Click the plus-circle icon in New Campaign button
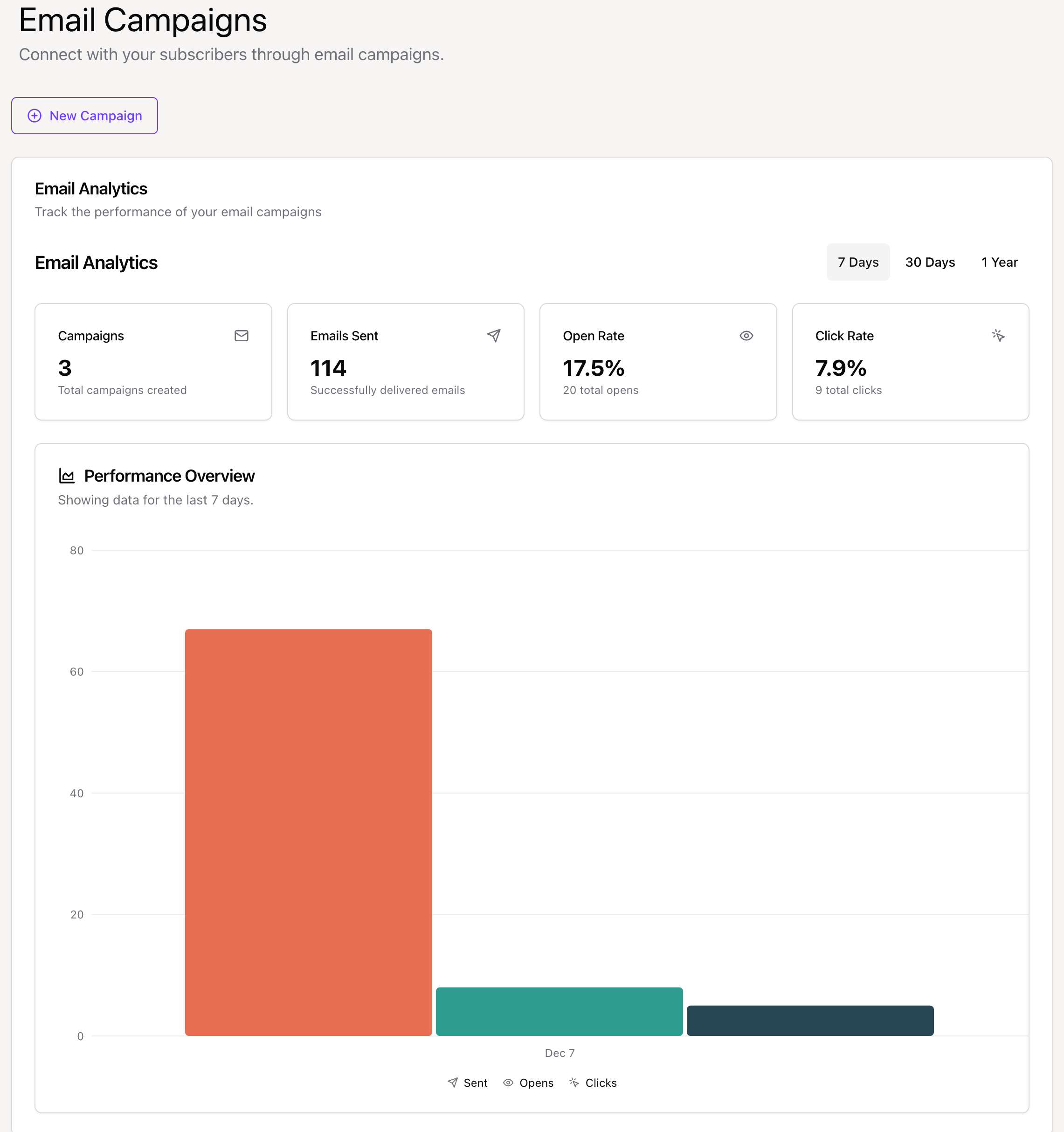The height and width of the screenshot is (1132, 1064). 35,116
